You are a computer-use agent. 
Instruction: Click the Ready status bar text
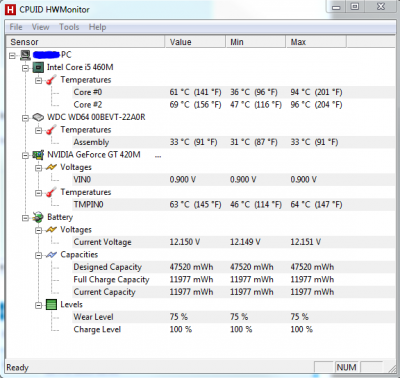point(18,368)
